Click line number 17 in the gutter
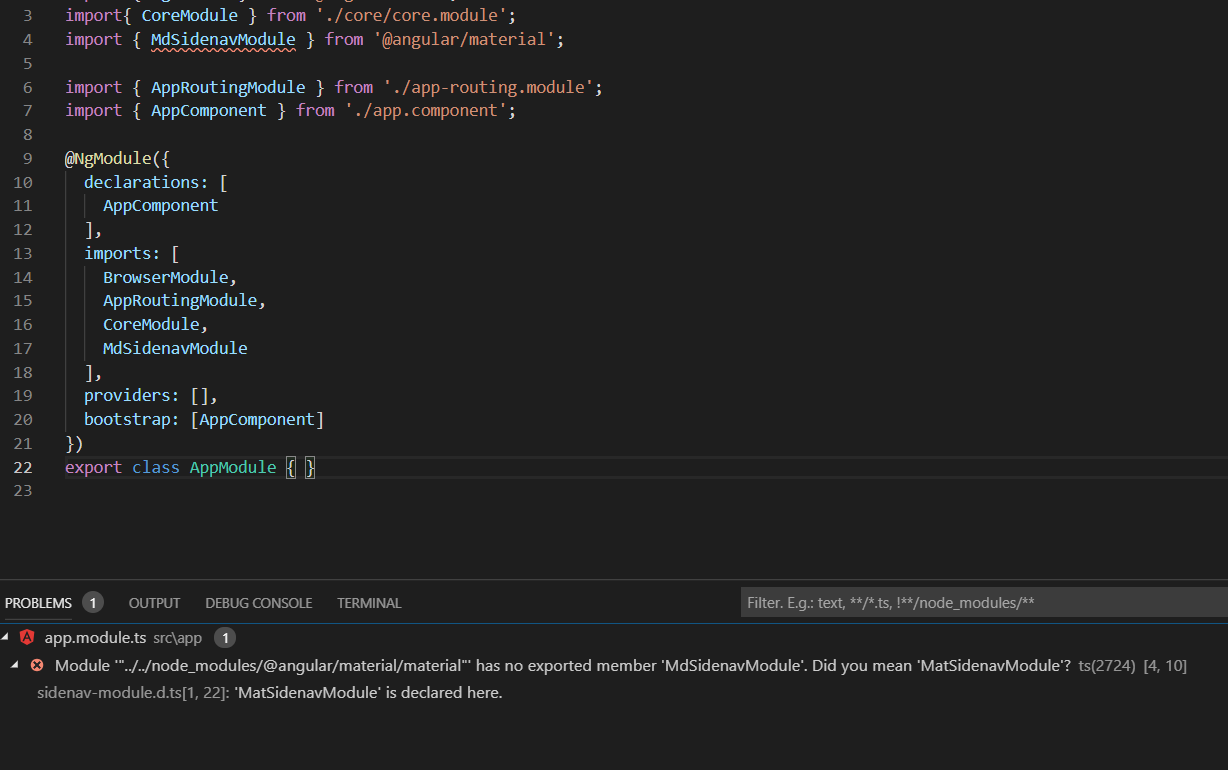Screen dimensions: 1228x770 [x=23, y=348]
